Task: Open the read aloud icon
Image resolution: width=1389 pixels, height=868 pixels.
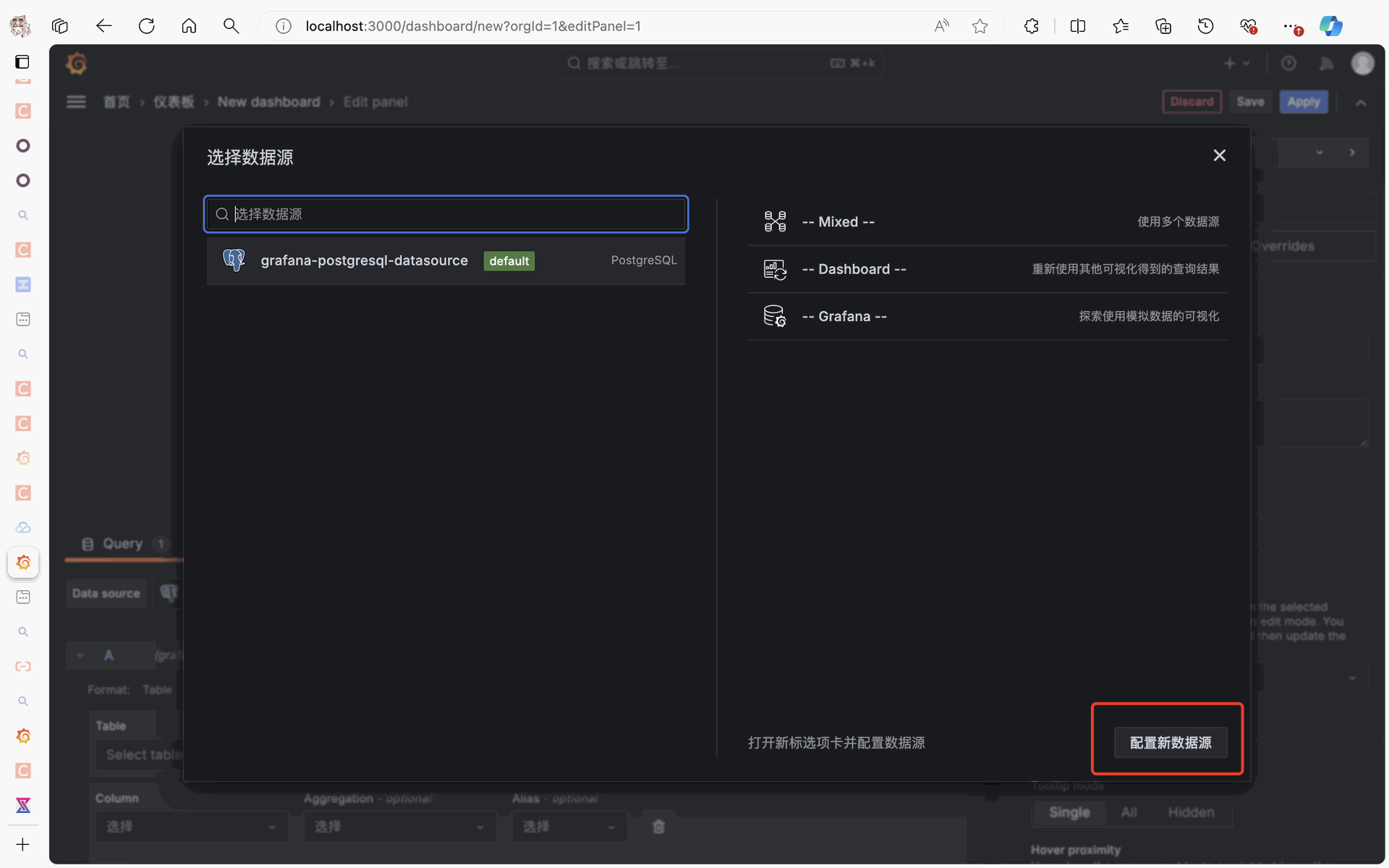Action: [941, 26]
